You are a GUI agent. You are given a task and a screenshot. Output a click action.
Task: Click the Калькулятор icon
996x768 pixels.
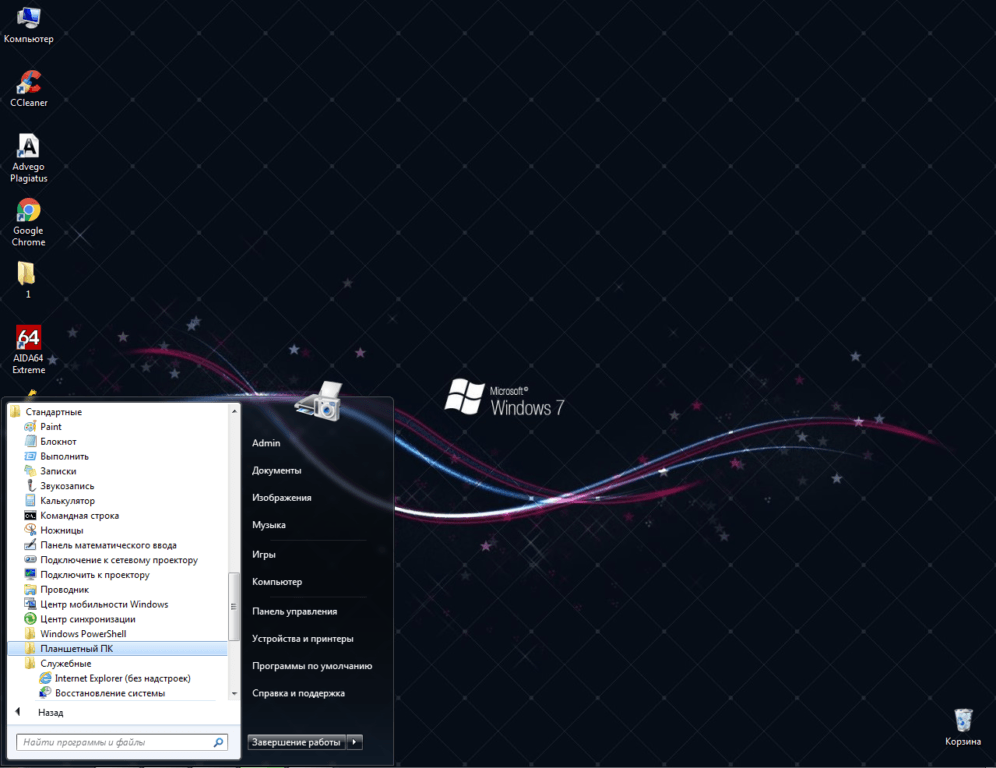pos(30,500)
